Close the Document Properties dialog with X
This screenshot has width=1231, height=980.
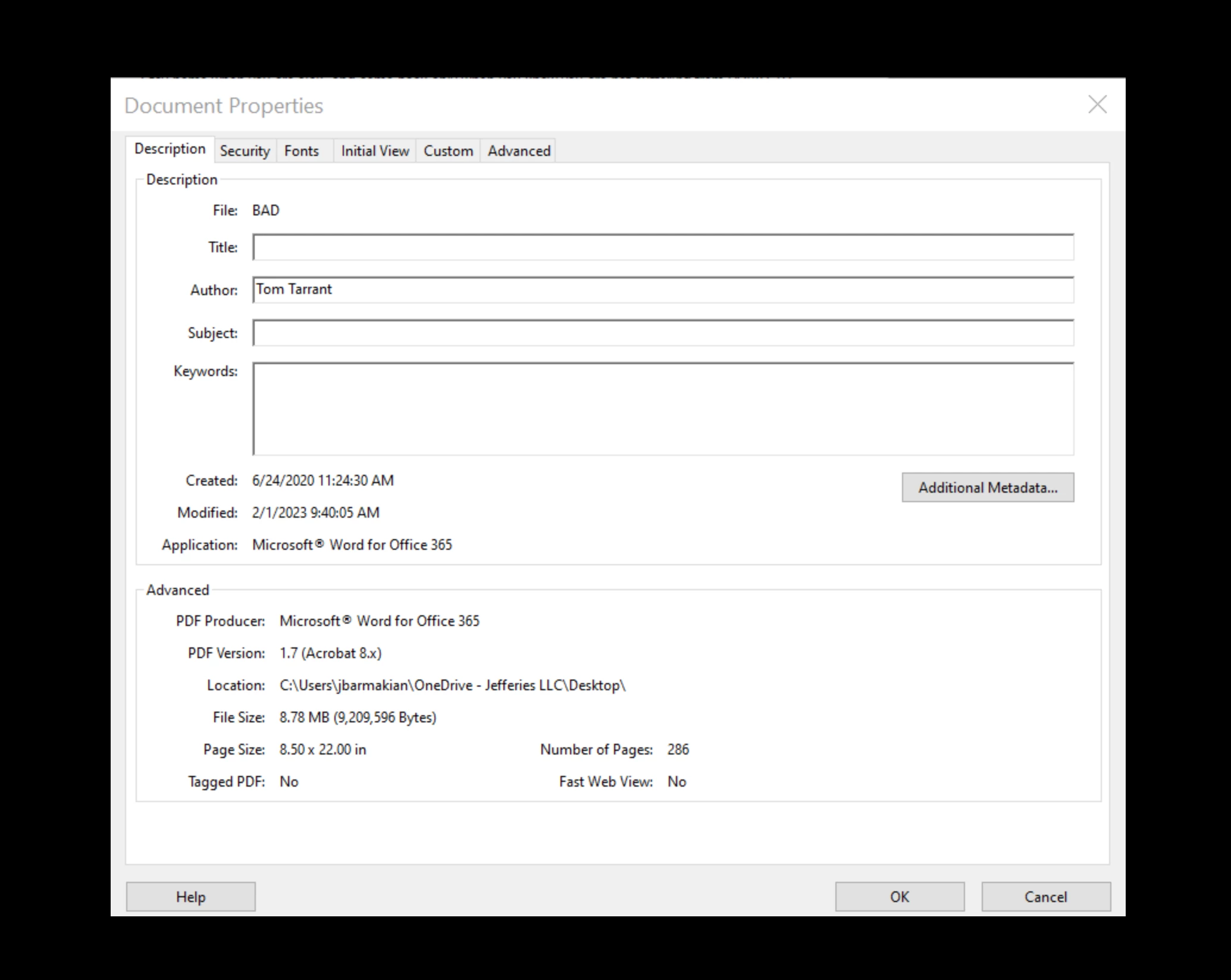coord(1097,105)
